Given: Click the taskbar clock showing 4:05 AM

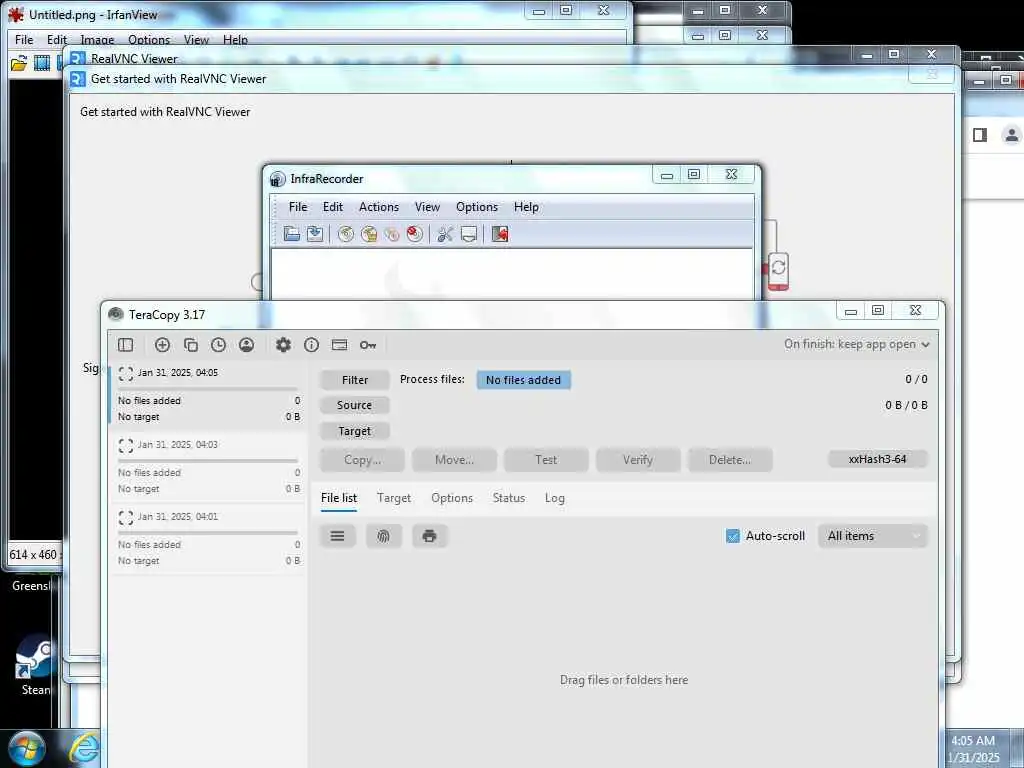Looking at the screenshot, I should (973, 749).
